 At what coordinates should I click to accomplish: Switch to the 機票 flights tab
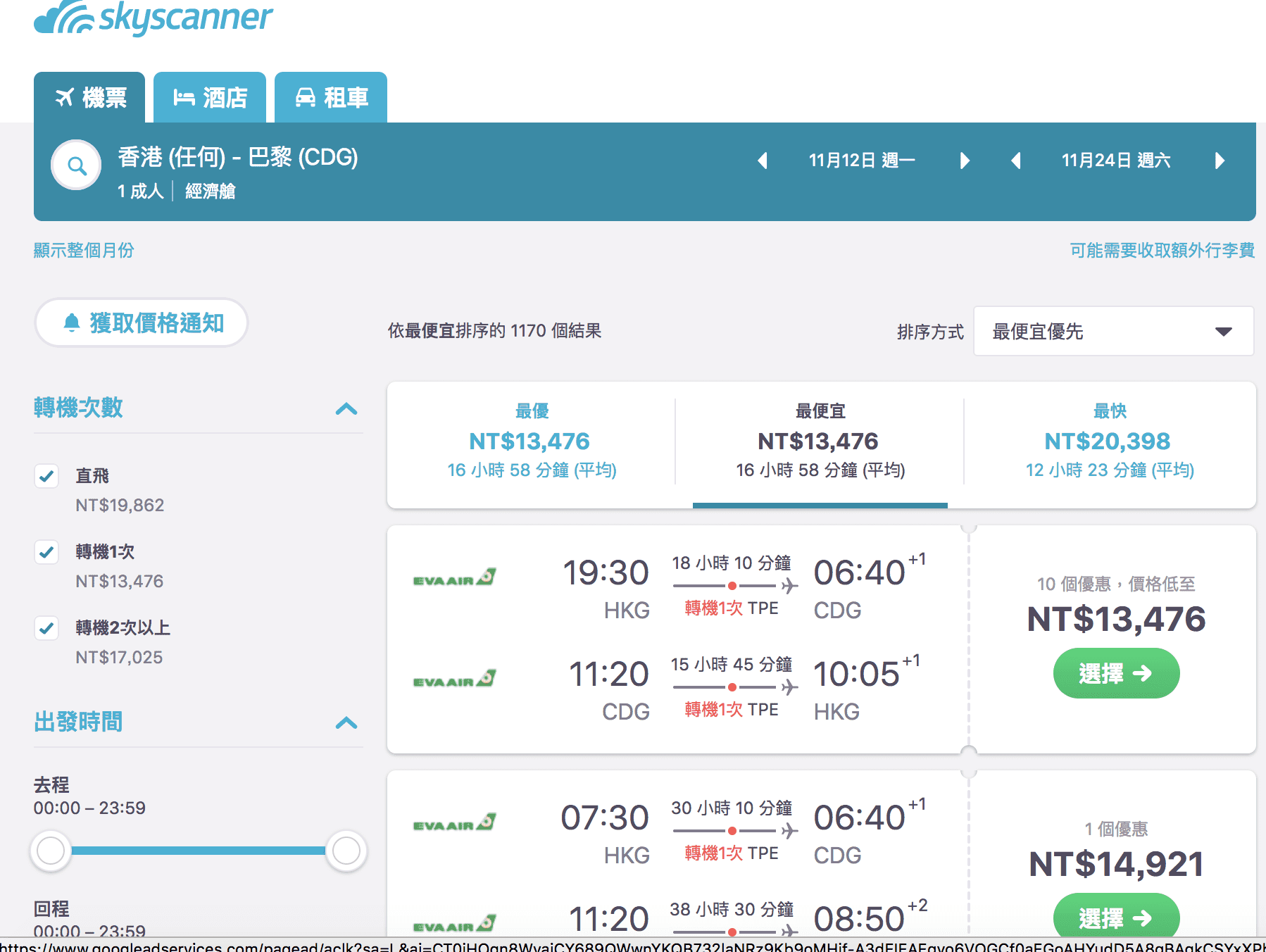point(89,97)
